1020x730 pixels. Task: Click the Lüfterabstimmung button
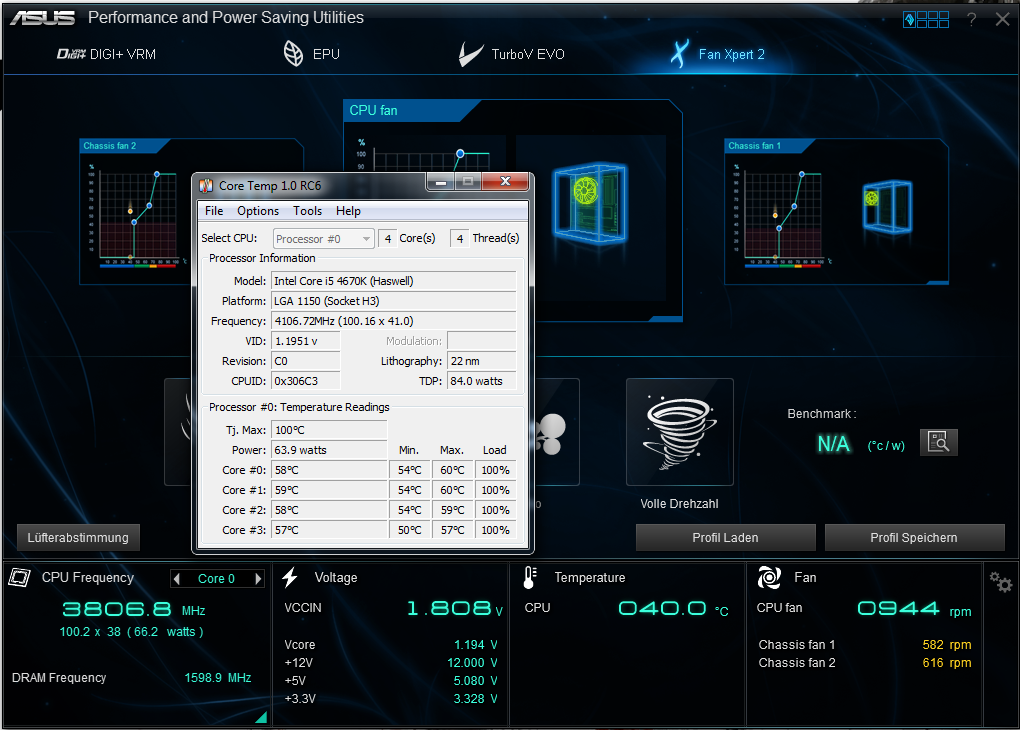point(78,537)
